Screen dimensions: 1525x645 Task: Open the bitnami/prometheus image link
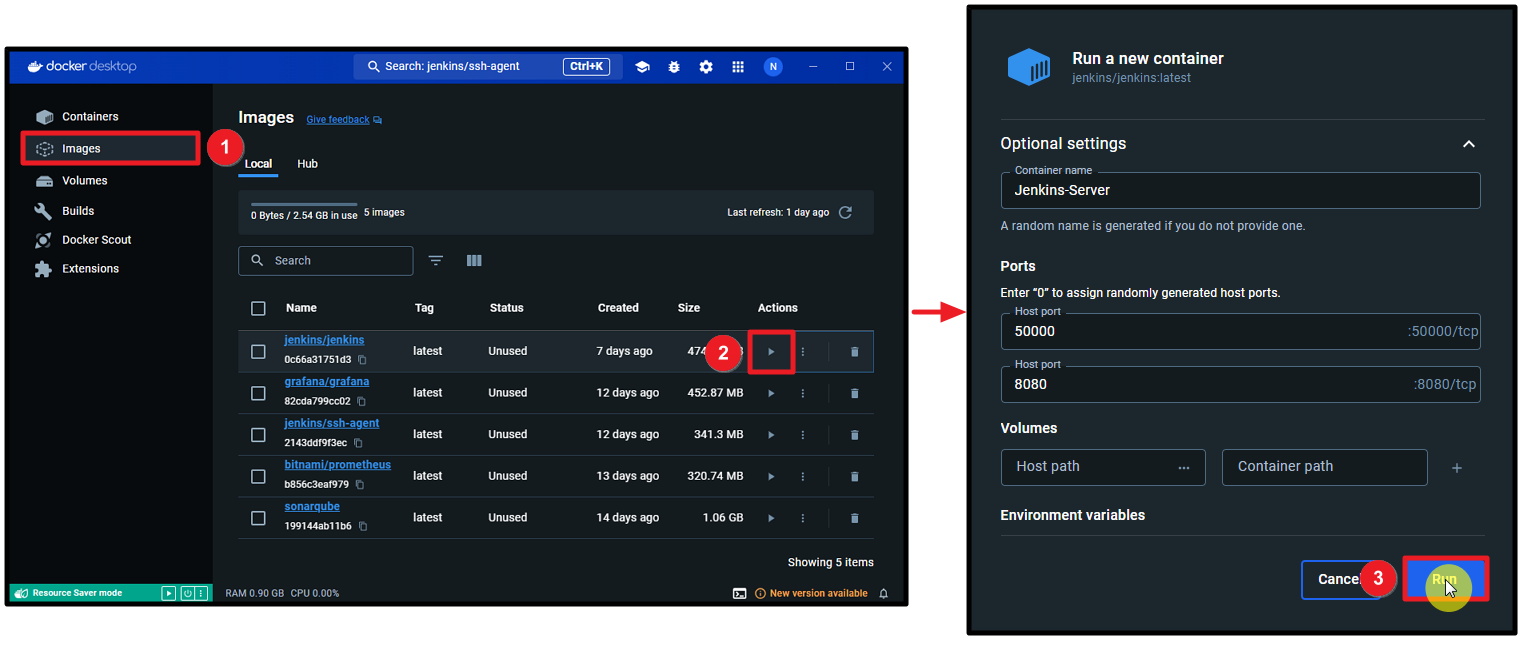(x=338, y=465)
